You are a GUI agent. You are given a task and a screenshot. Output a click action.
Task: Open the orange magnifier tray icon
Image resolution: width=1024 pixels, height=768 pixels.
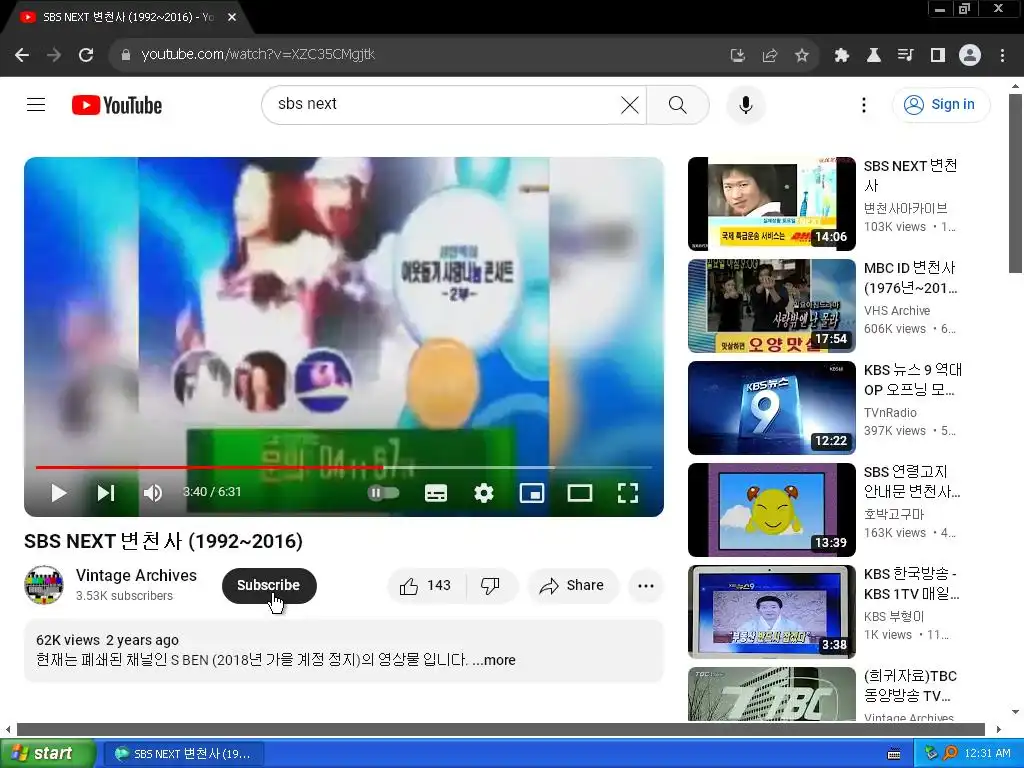pos(950,754)
